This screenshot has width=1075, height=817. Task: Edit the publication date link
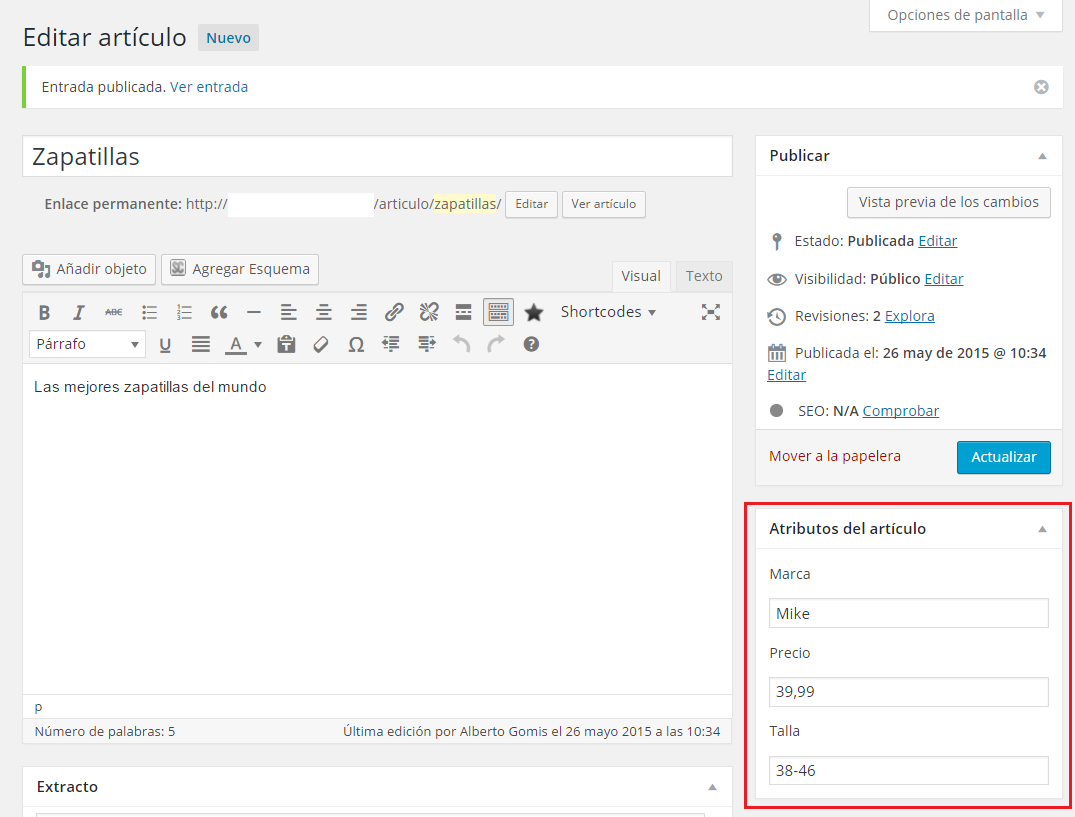[x=786, y=375]
